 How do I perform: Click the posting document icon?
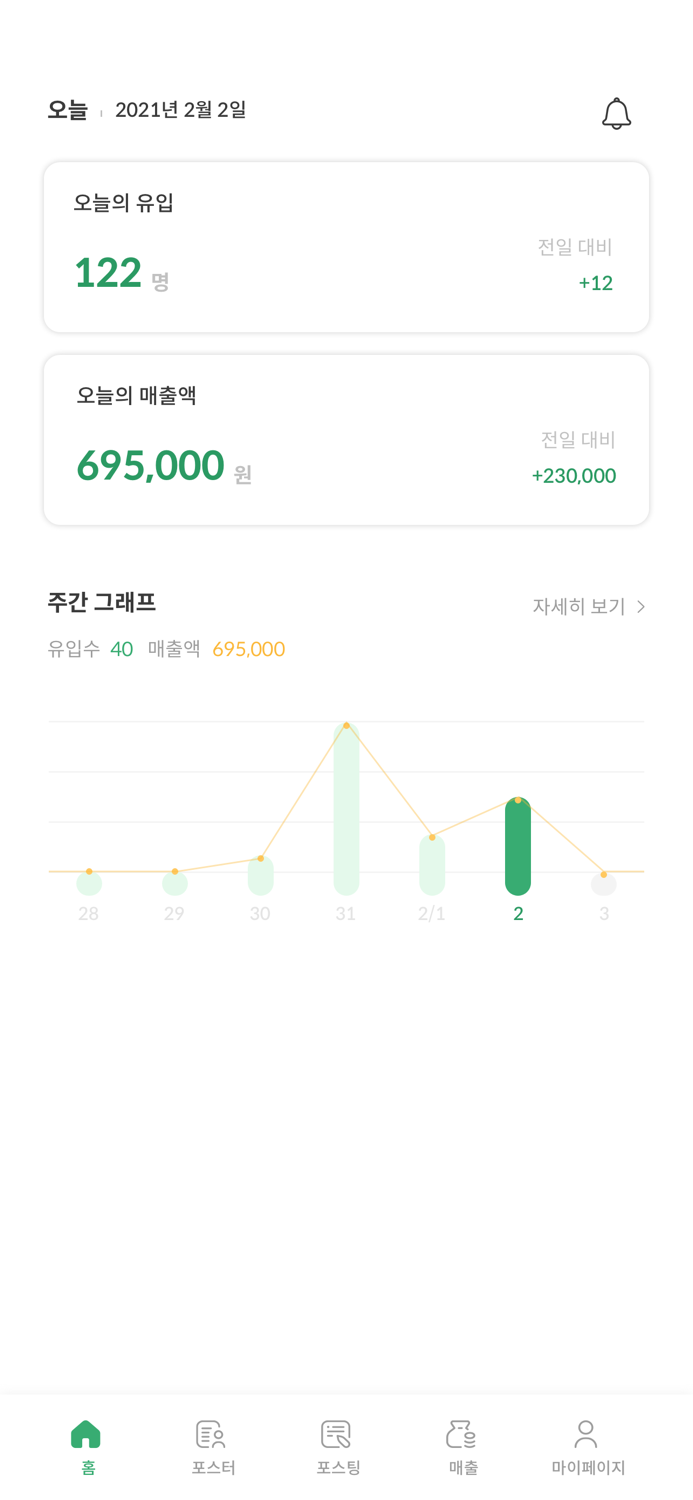pyautogui.click(x=335, y=1434)
